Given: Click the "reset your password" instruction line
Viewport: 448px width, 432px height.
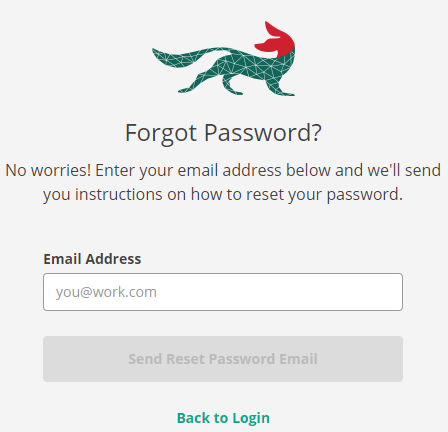Looking at the screenshot, I should (x=223, y=194).
